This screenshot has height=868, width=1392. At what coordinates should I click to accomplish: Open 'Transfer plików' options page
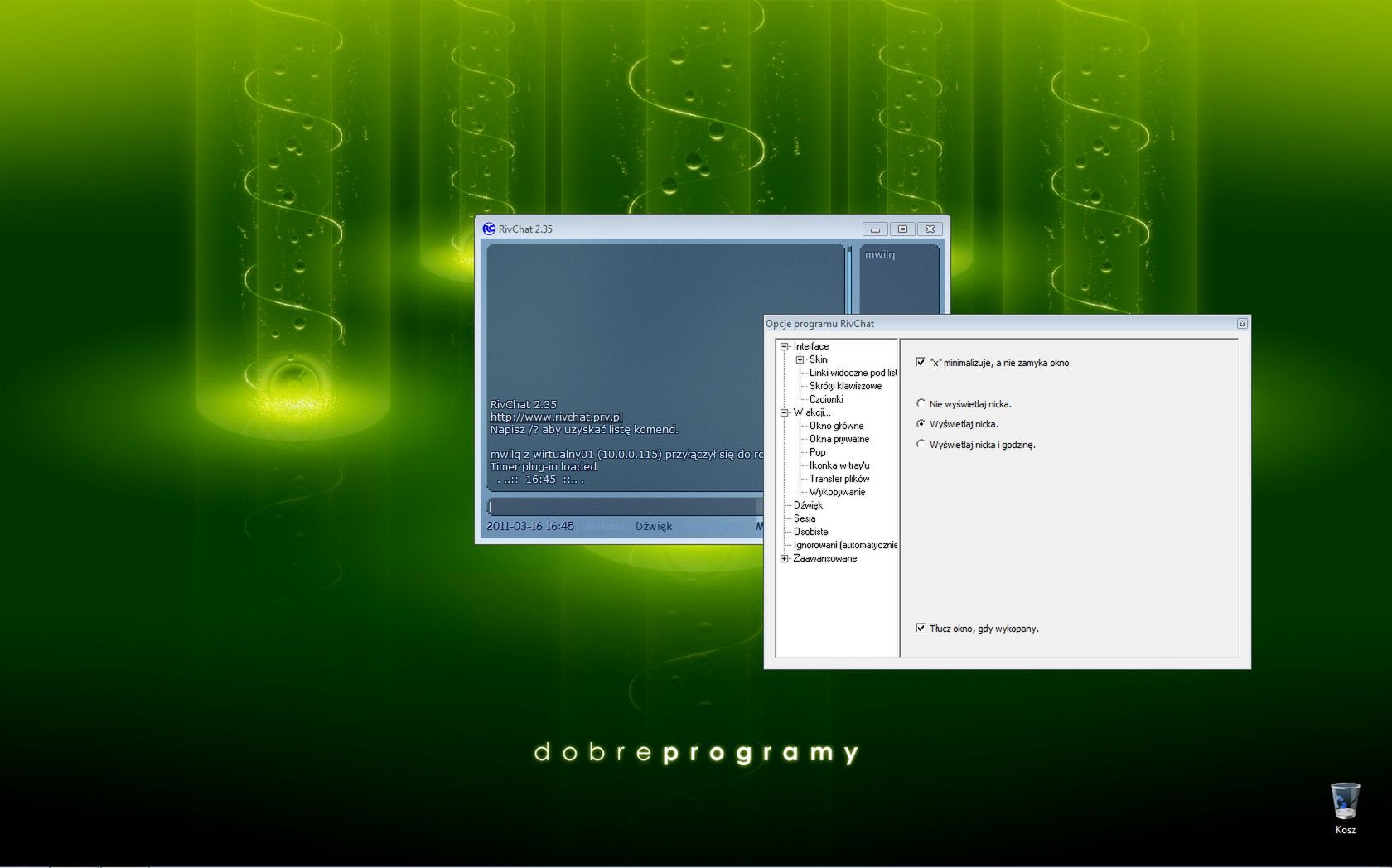click(839, 479)
